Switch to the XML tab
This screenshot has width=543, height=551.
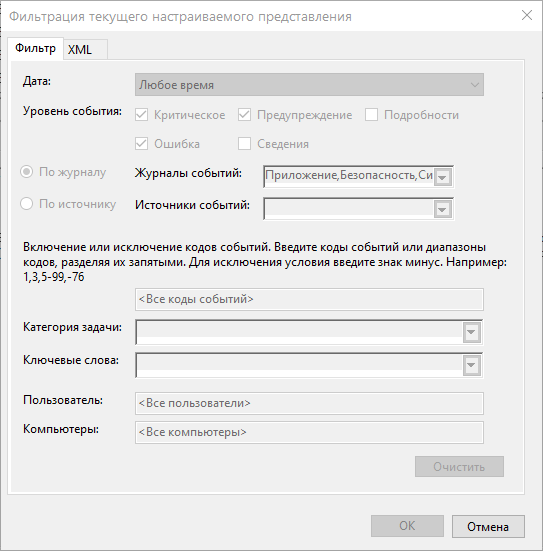click(85, 50)
